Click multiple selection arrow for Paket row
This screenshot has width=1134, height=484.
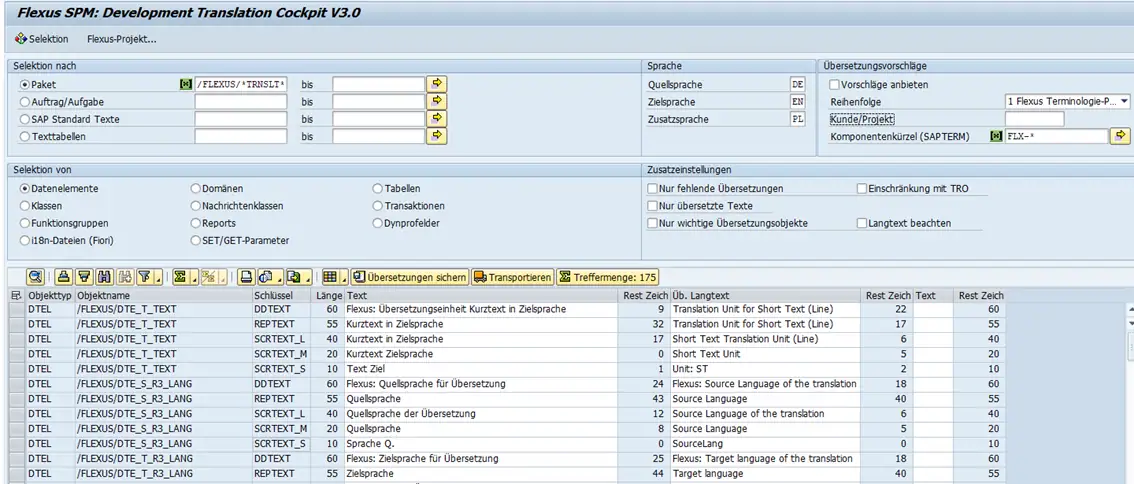[x=436, y=84]
